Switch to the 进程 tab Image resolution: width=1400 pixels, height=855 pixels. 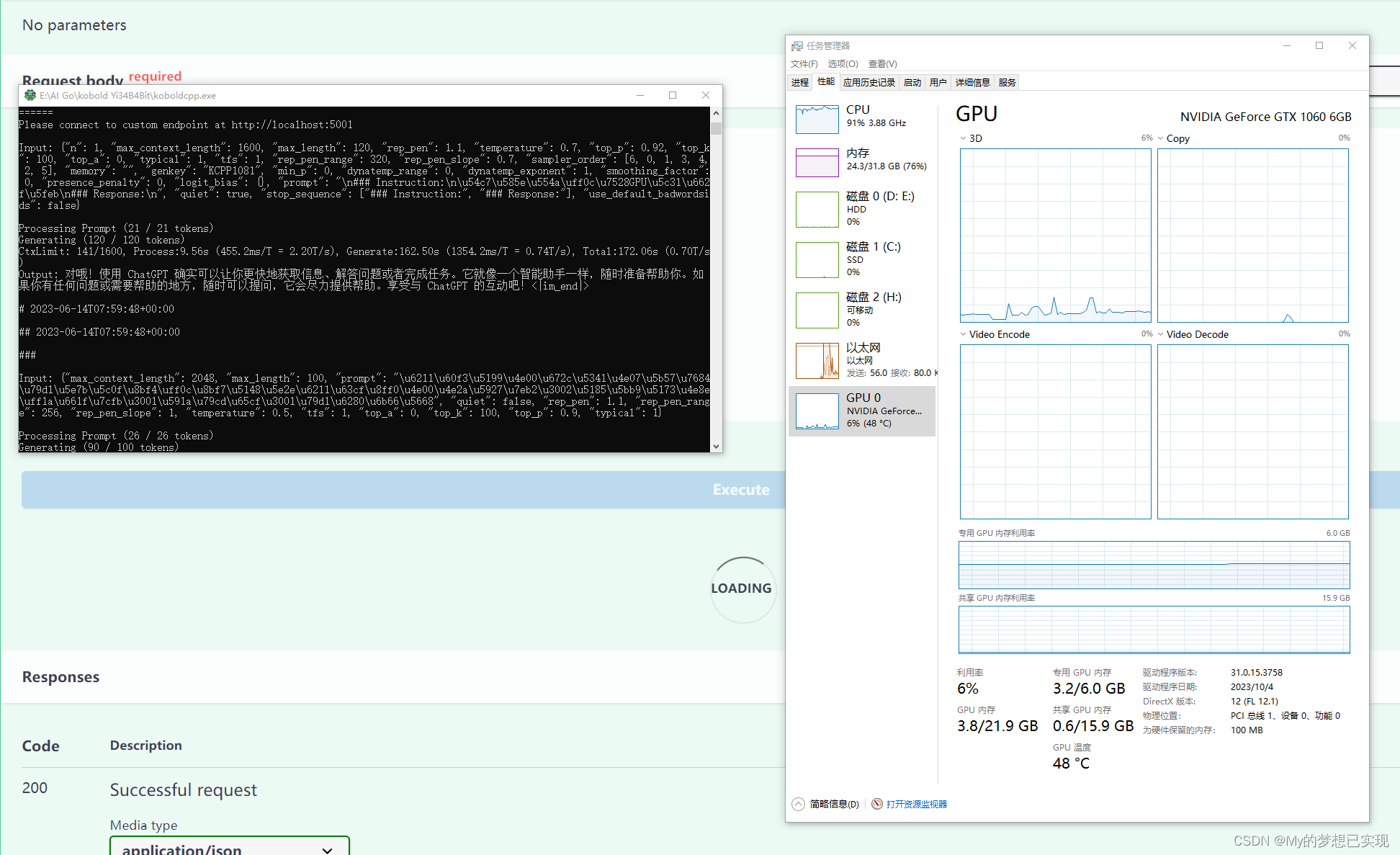tap(800, 83)
